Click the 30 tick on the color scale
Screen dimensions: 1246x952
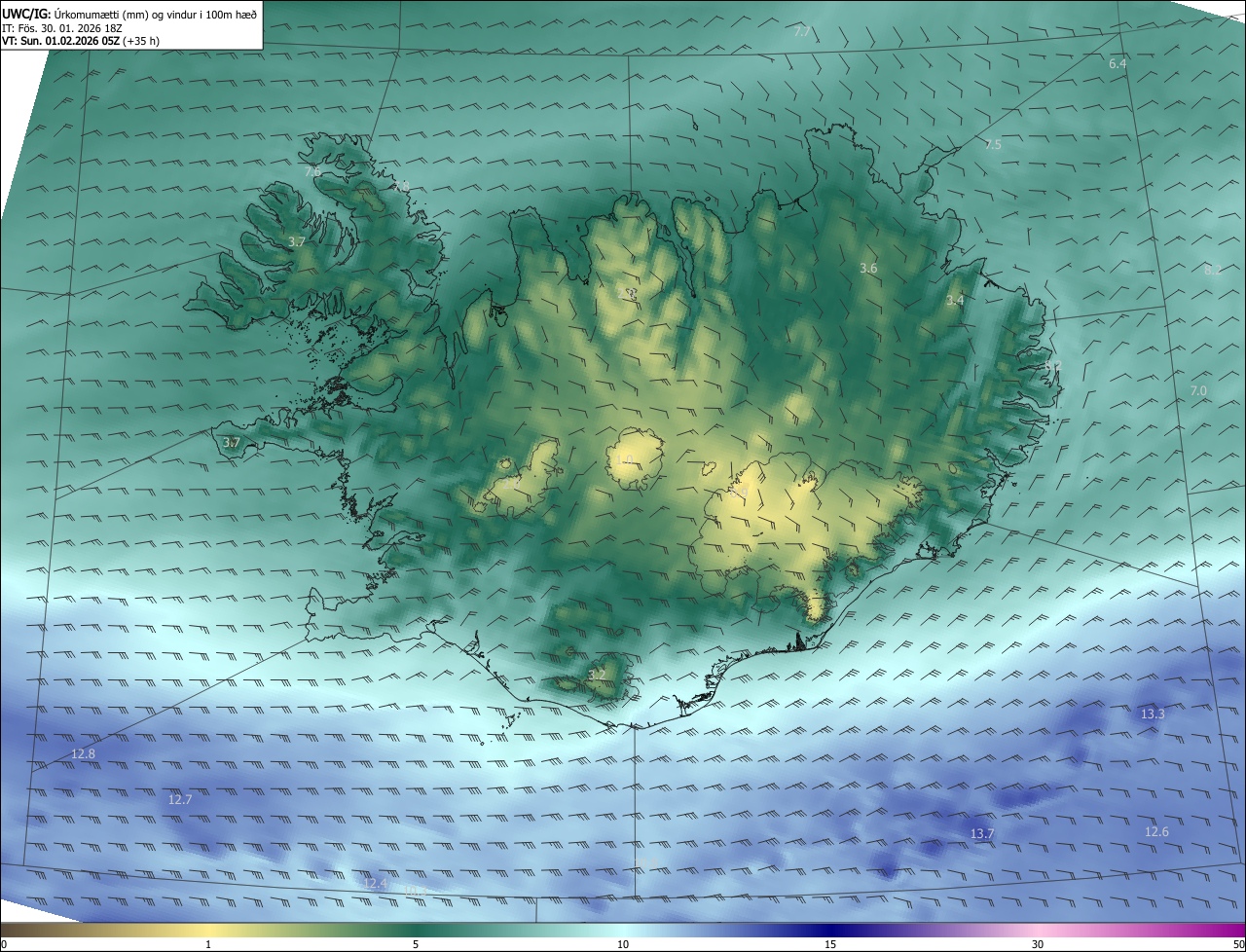point(1038,944)
